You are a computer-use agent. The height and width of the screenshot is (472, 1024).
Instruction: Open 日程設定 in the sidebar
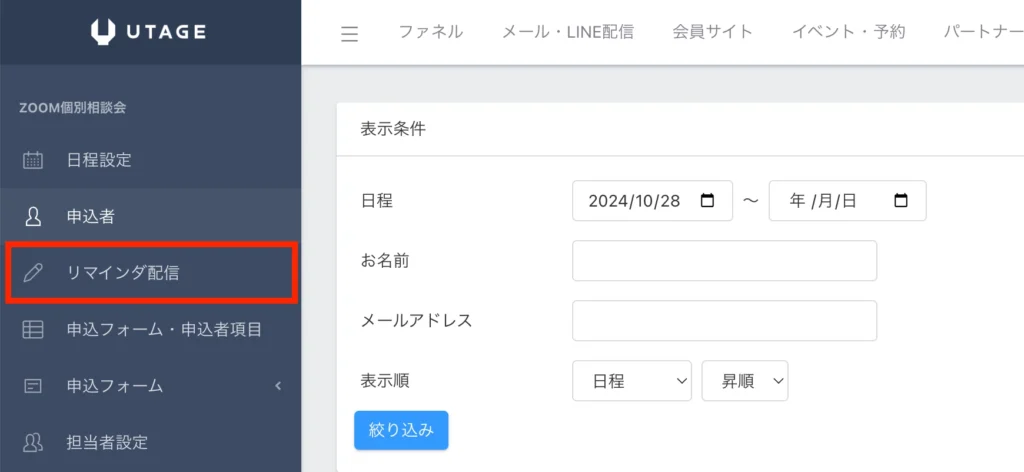pyautogui.click(x=151, y=160)
